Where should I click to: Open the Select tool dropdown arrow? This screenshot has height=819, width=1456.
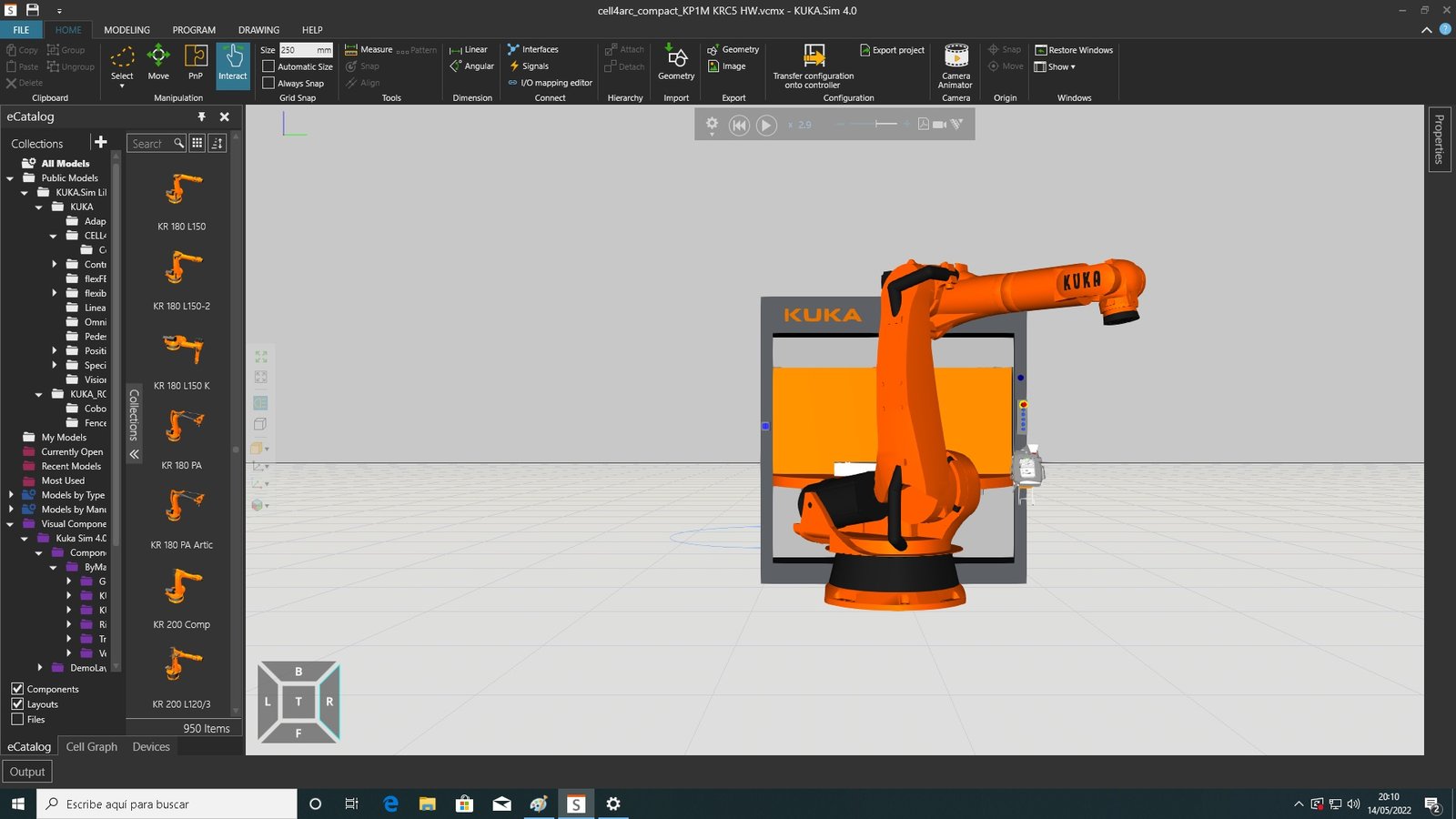point(122,86)
